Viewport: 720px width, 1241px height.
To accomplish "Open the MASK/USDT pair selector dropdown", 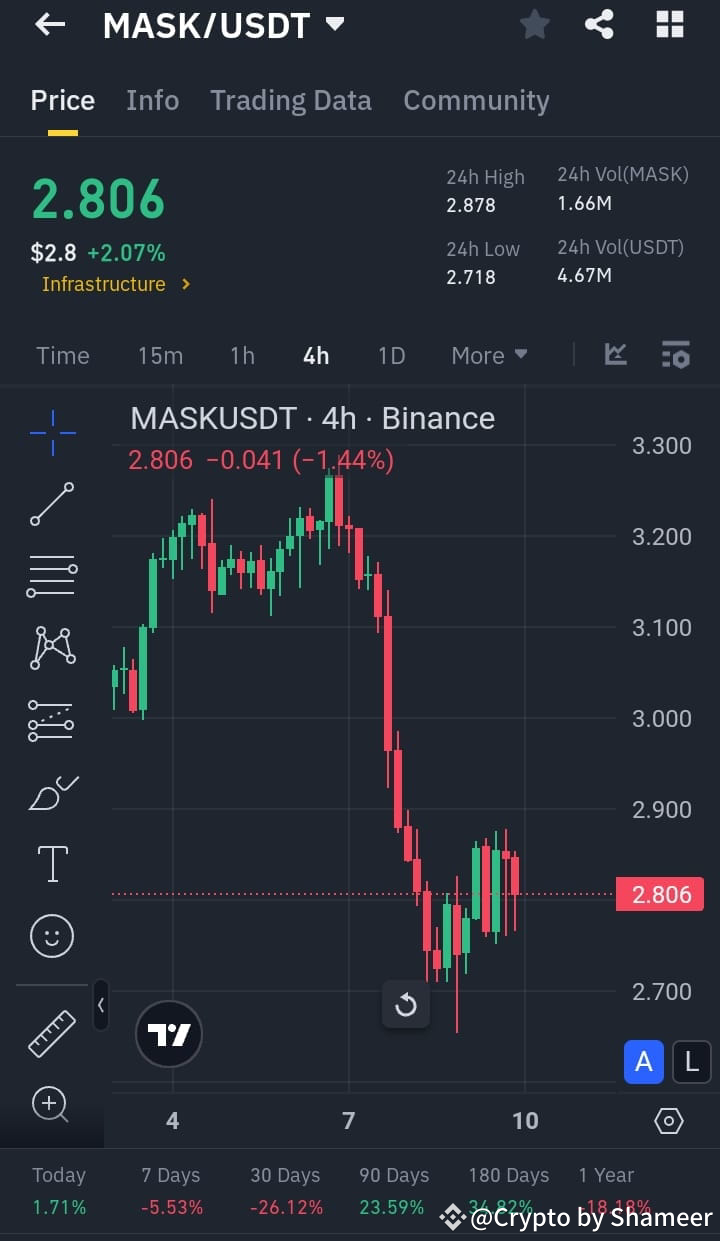I will pos(335,24).
